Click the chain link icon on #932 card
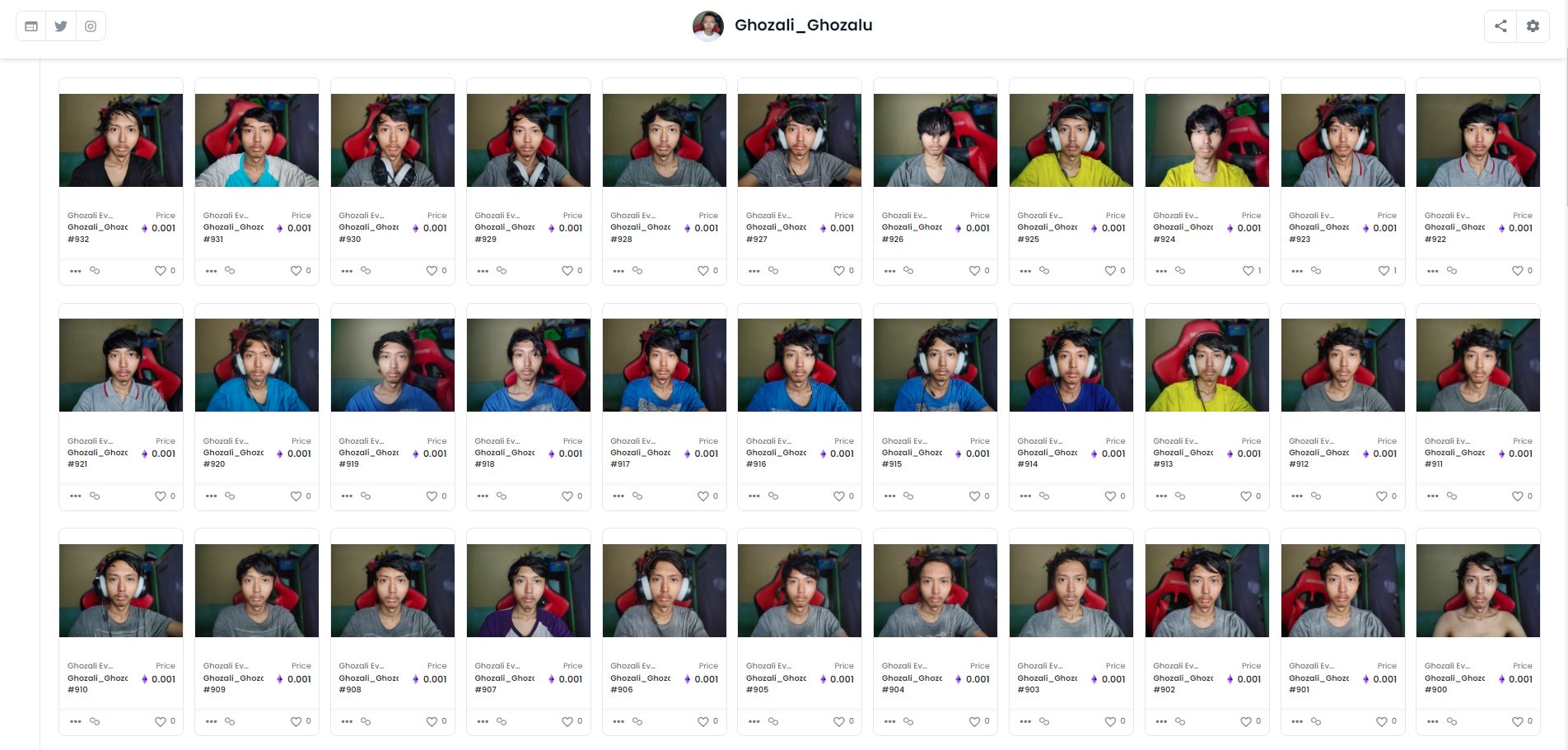The height and width of the screenshot is (750, 1568). coord(95,270)
